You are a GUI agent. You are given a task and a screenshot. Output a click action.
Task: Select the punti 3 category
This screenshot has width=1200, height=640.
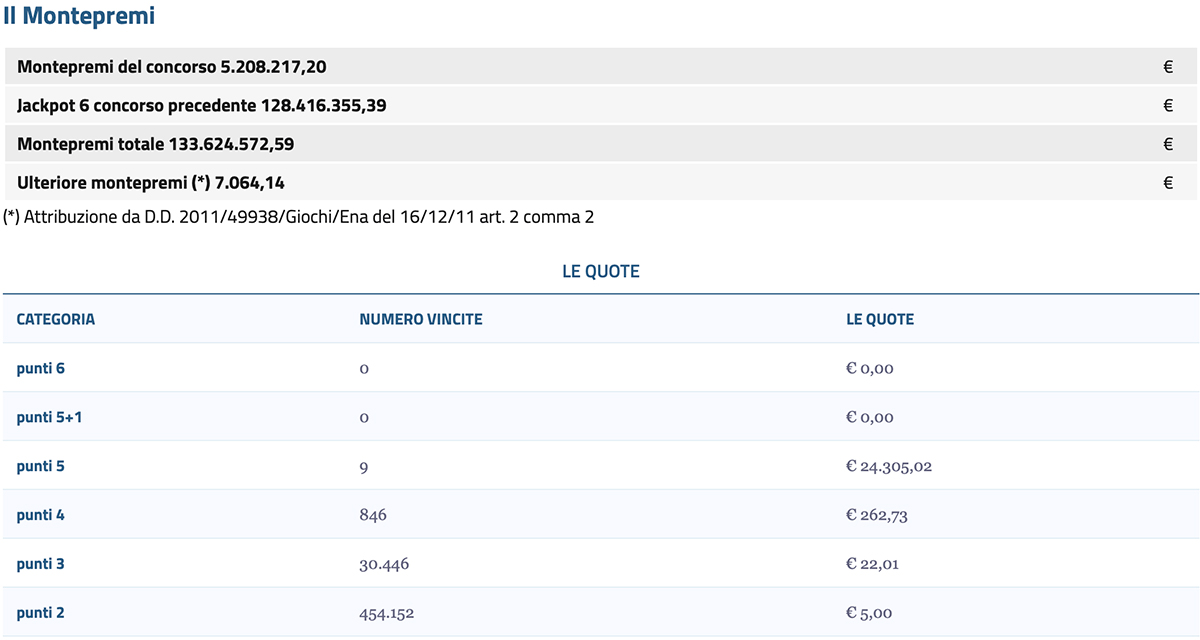(41, 564)
